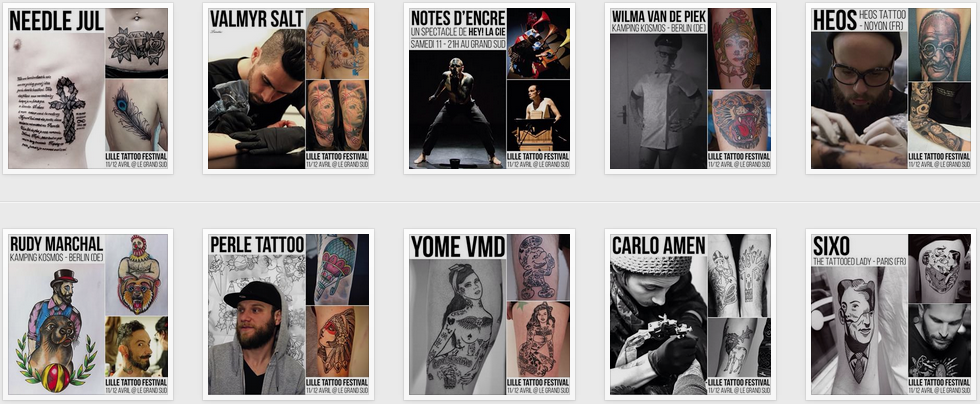This screenshot has width=980, height=404.
Task: Click the Heos title heading
Action: (834, 21)
